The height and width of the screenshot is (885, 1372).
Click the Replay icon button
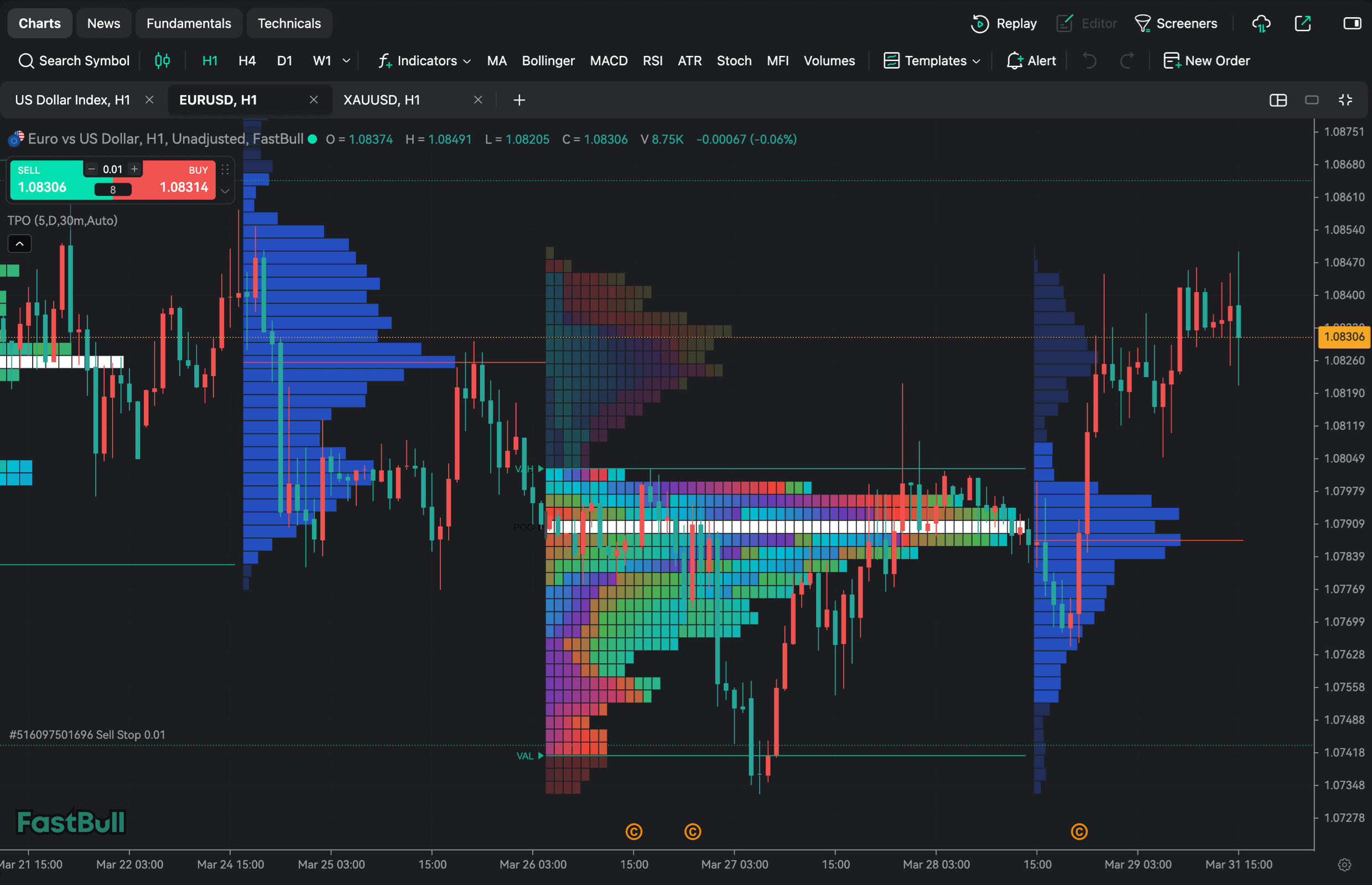979,24
